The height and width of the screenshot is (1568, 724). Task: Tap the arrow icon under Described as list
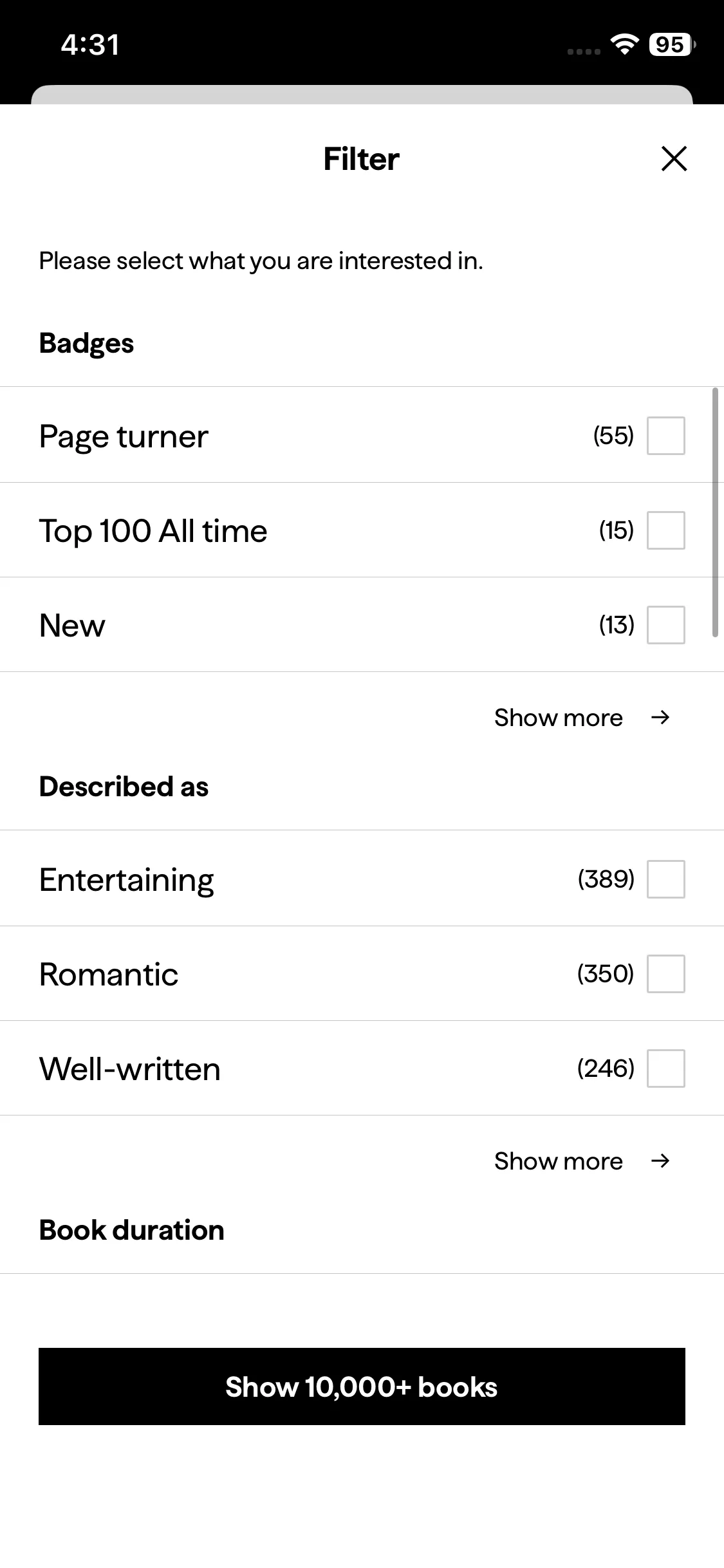coord(660,1161)
